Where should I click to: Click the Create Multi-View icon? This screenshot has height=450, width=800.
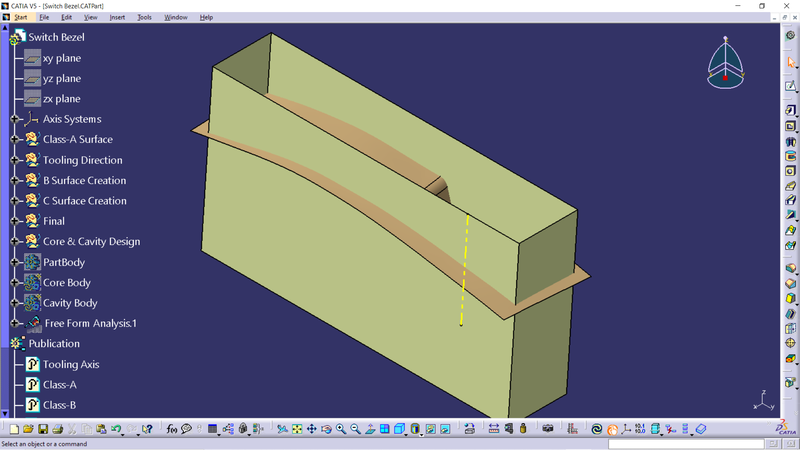(x=385, y=429)
